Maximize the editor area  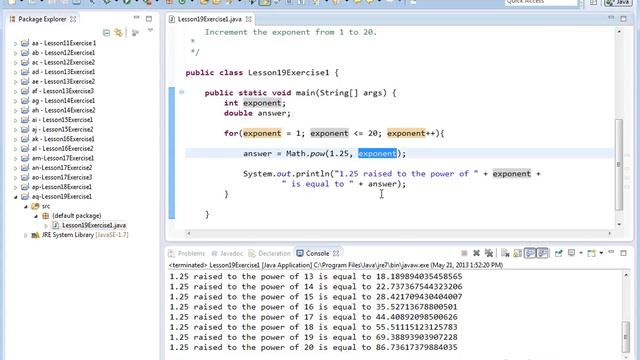[623, 19]
